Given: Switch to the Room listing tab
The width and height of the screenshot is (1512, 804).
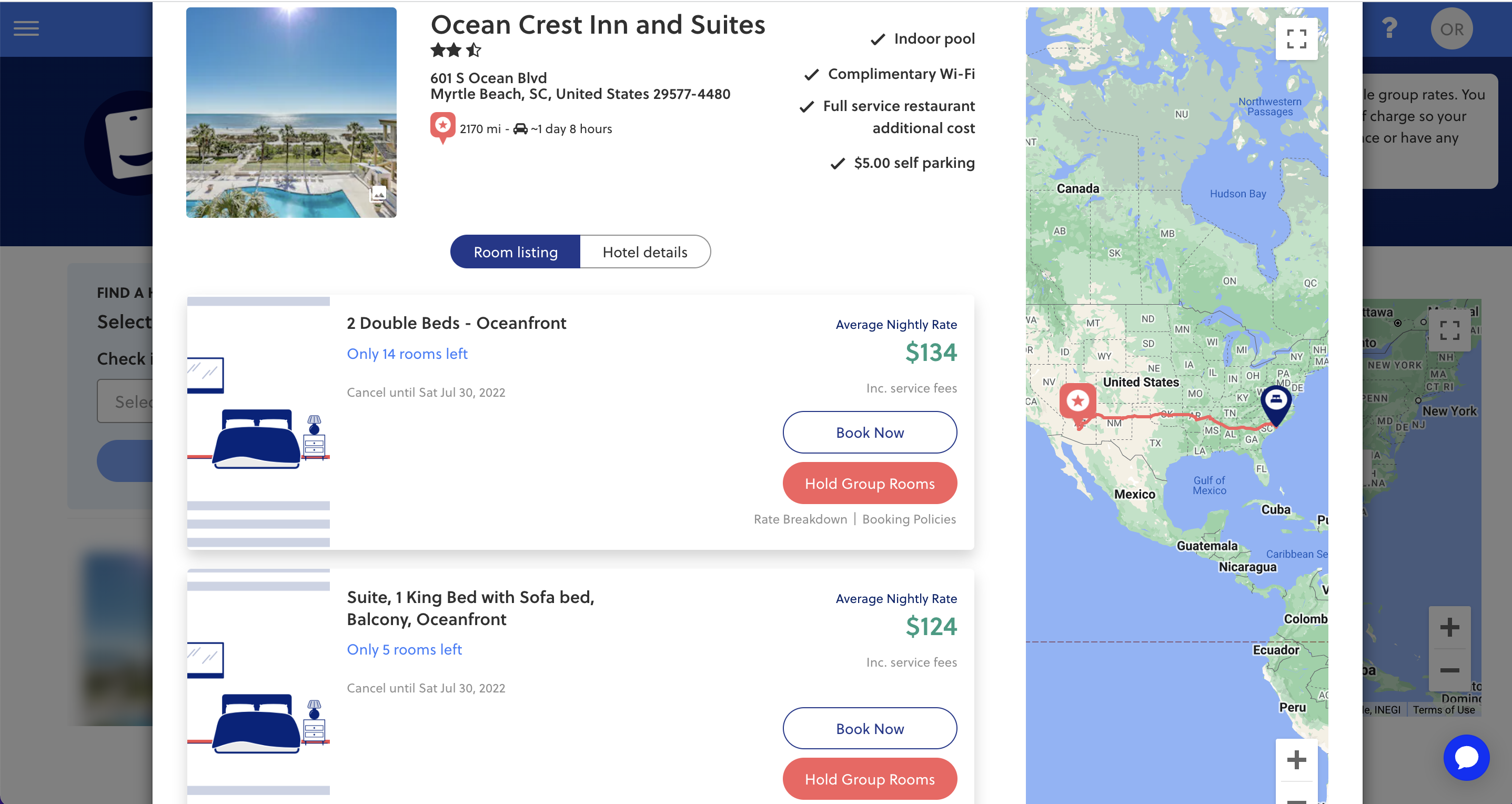Looking at the screenshot, I should (516, 252).
